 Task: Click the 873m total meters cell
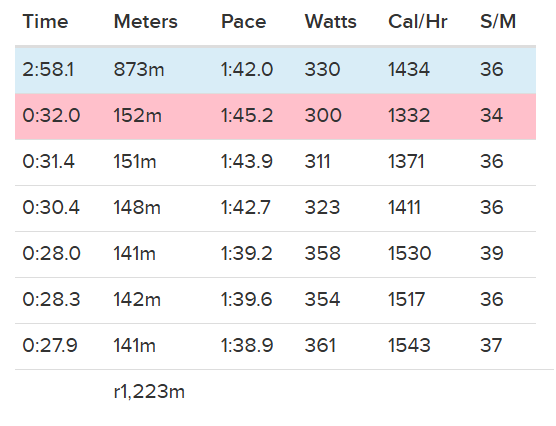tap(139, 69)
